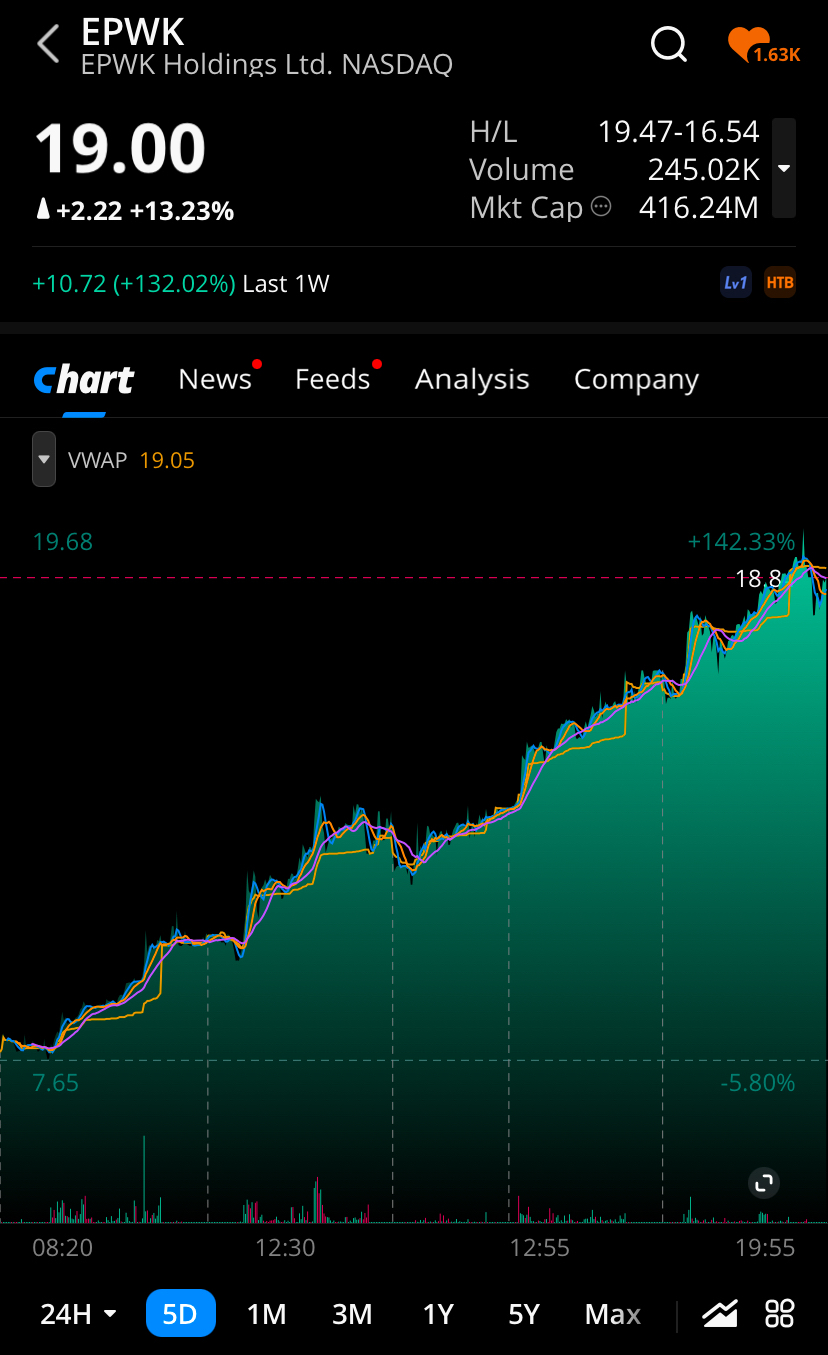Tap the 08:20 time axis label
This screenshot has height=1355, width=828.
tap(62, 1247)
